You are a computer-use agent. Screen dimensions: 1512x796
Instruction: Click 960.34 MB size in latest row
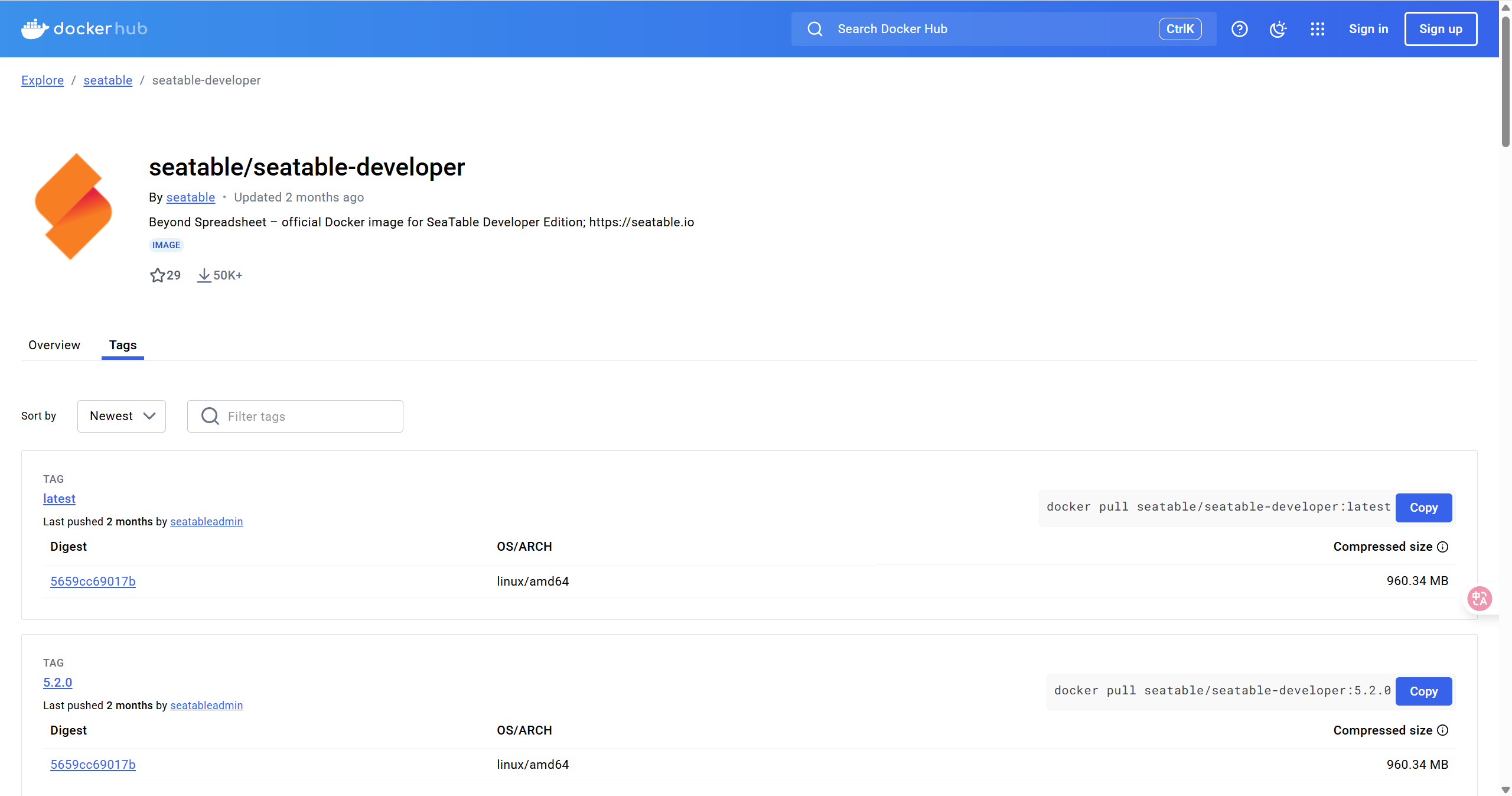tap(1417, 581)
